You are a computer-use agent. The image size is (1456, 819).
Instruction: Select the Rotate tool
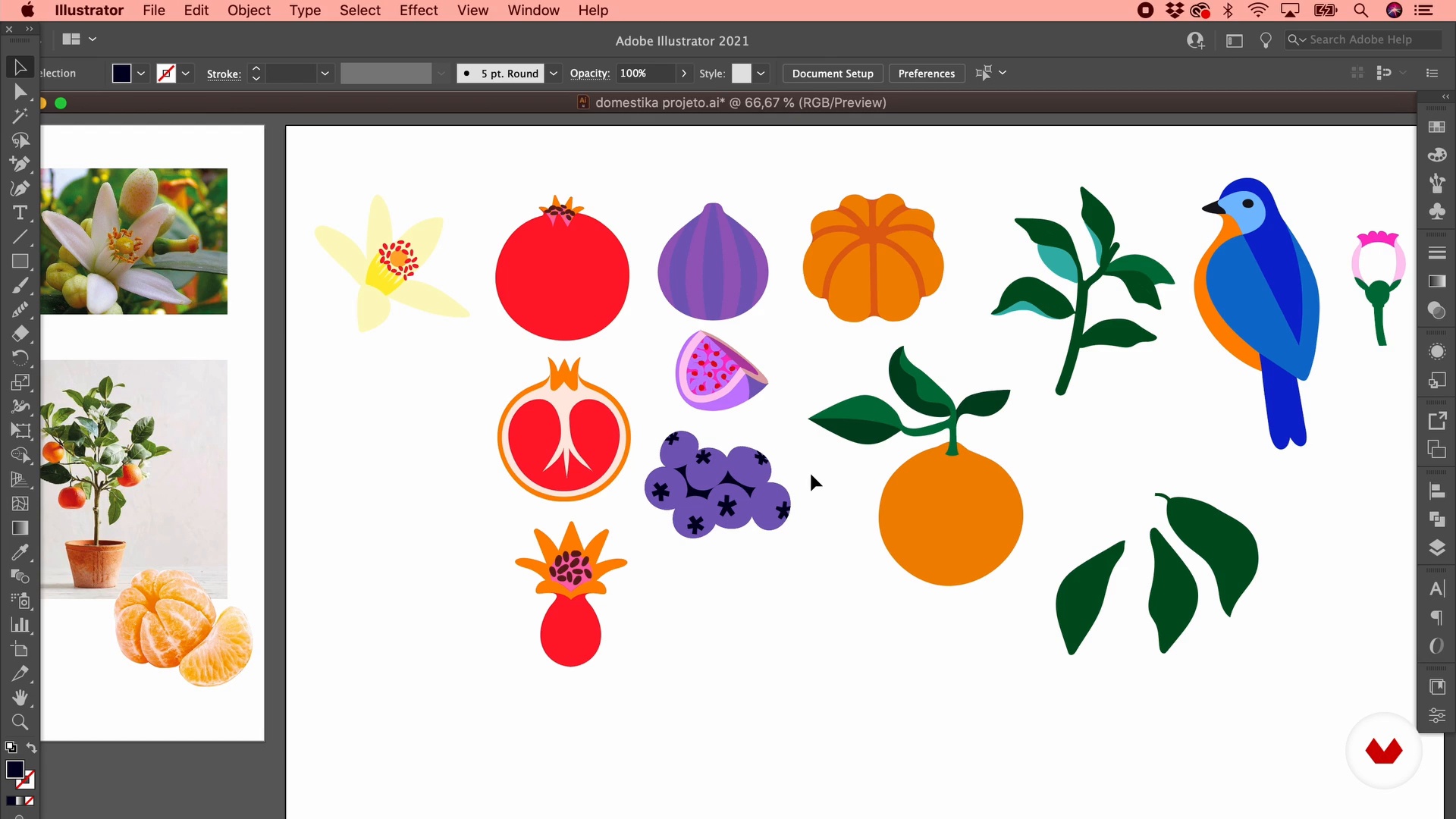[x=20, y=358]
